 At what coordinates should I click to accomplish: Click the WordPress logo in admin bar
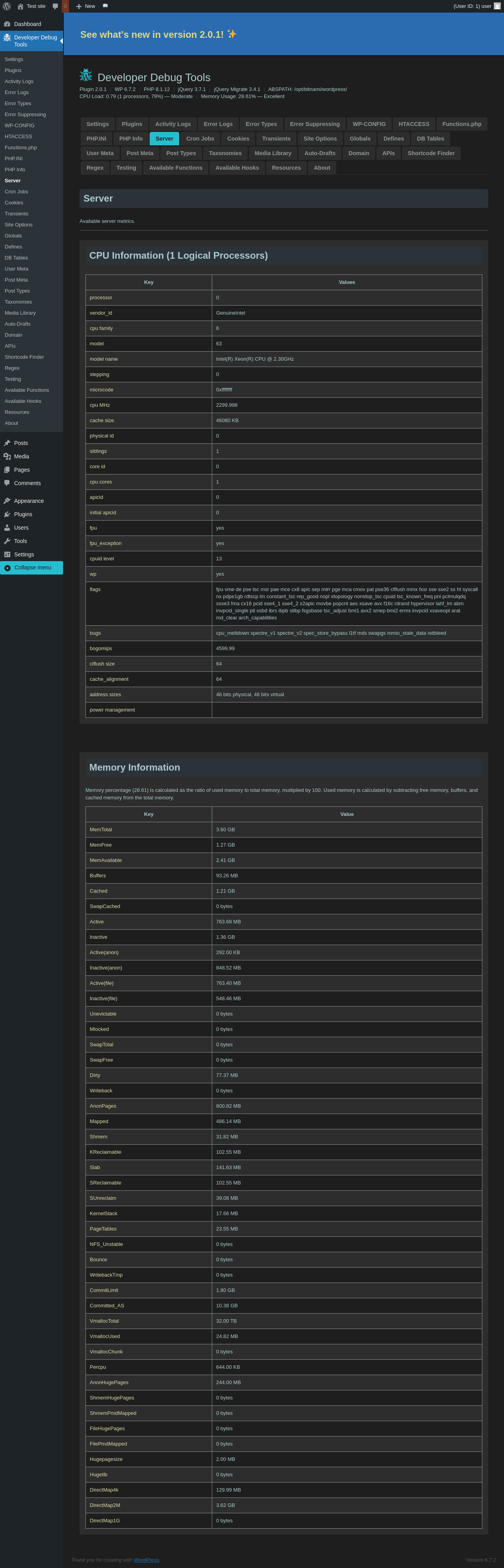pos(7,6)
